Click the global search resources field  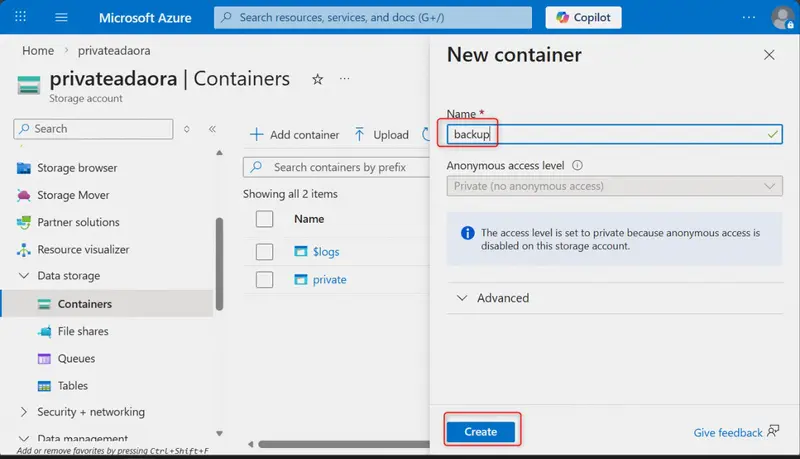[372, 17]
